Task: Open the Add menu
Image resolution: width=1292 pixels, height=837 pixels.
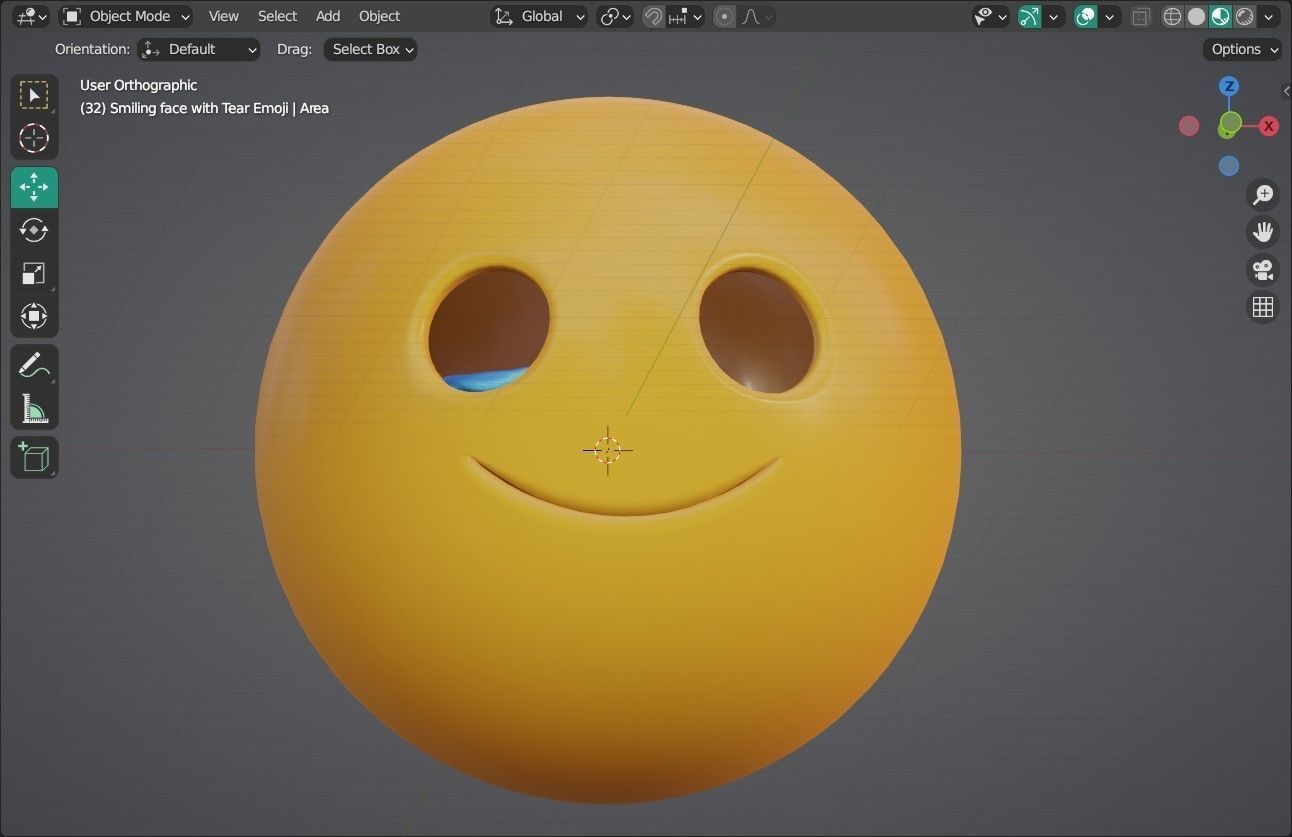Action: click(x=328, y=16)
